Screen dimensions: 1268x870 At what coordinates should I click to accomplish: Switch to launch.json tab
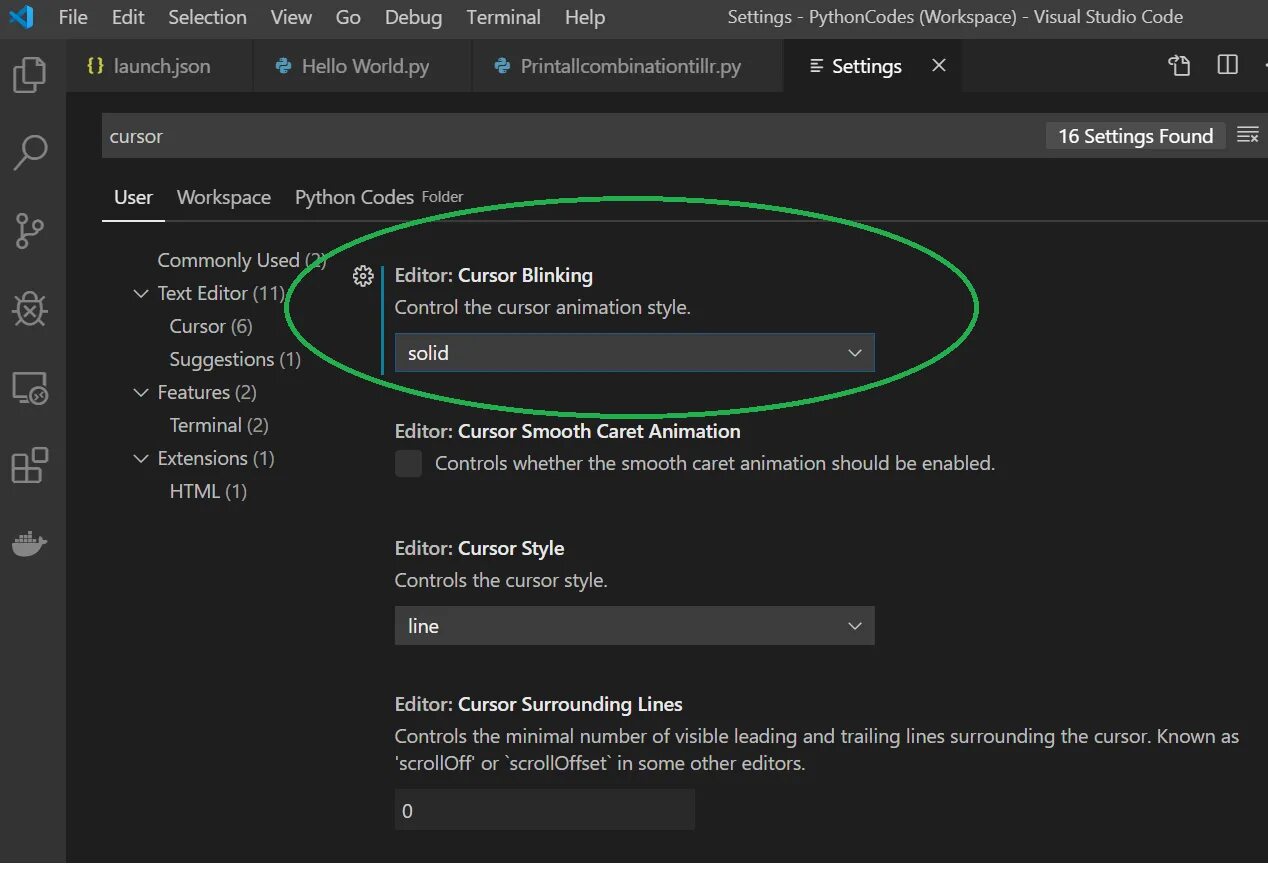pyautogui.click(x=161, y=66)
